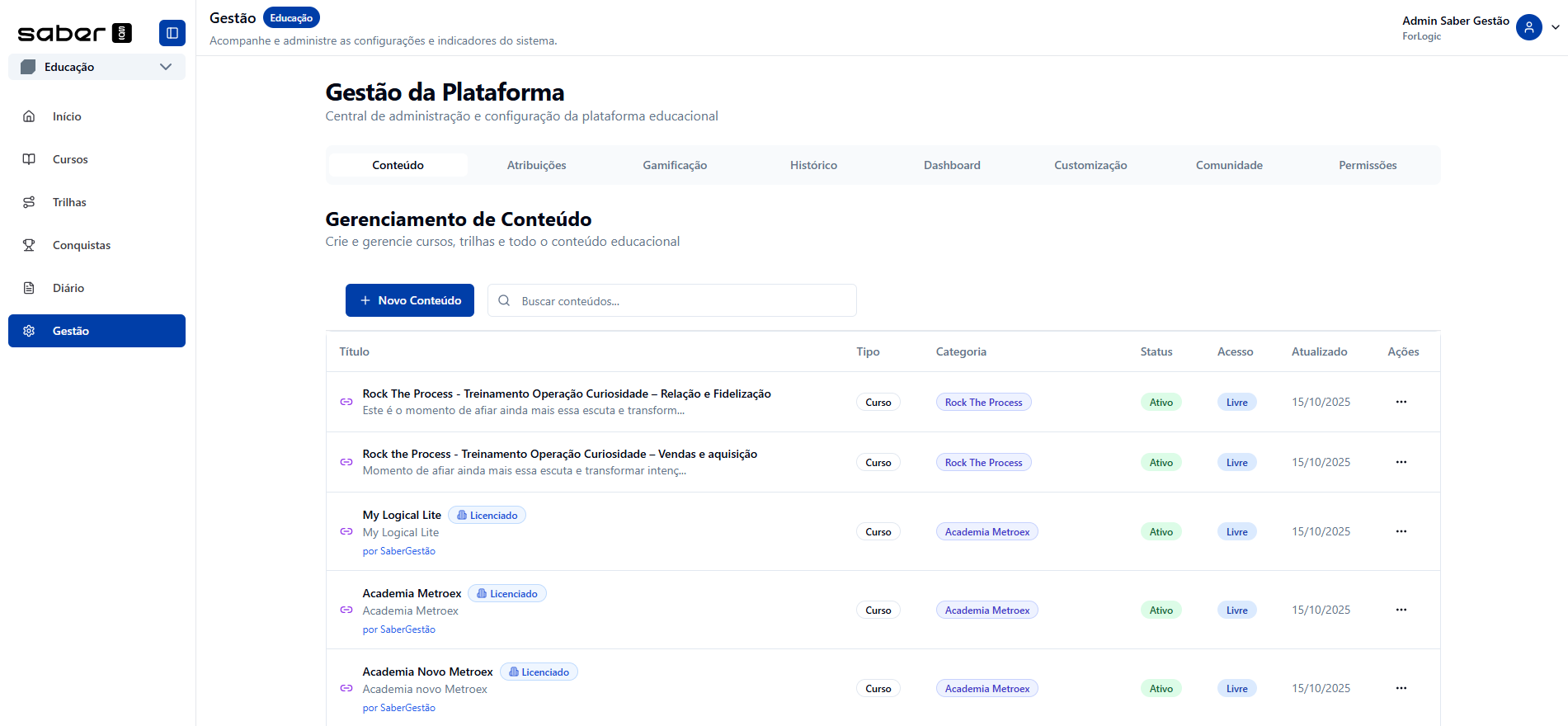Open actions menu for first Rock The Process course
This screenshot has height=726, width=1568.
(x=1401, y=402)
